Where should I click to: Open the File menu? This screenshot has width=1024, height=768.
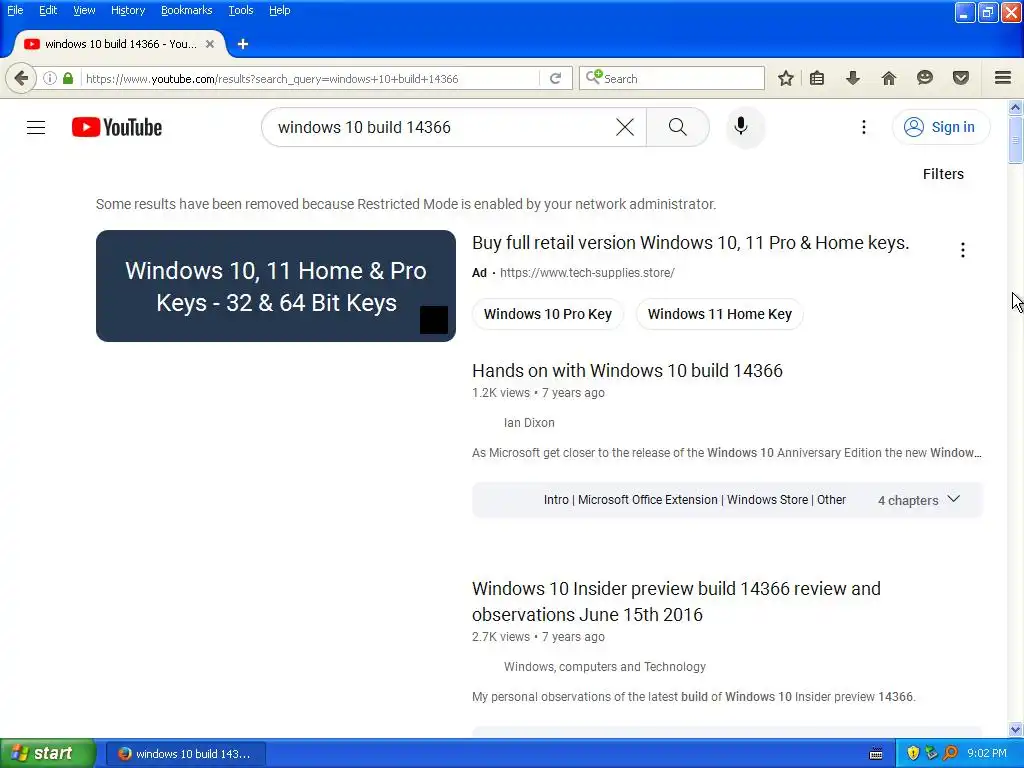tap(15, 10)
